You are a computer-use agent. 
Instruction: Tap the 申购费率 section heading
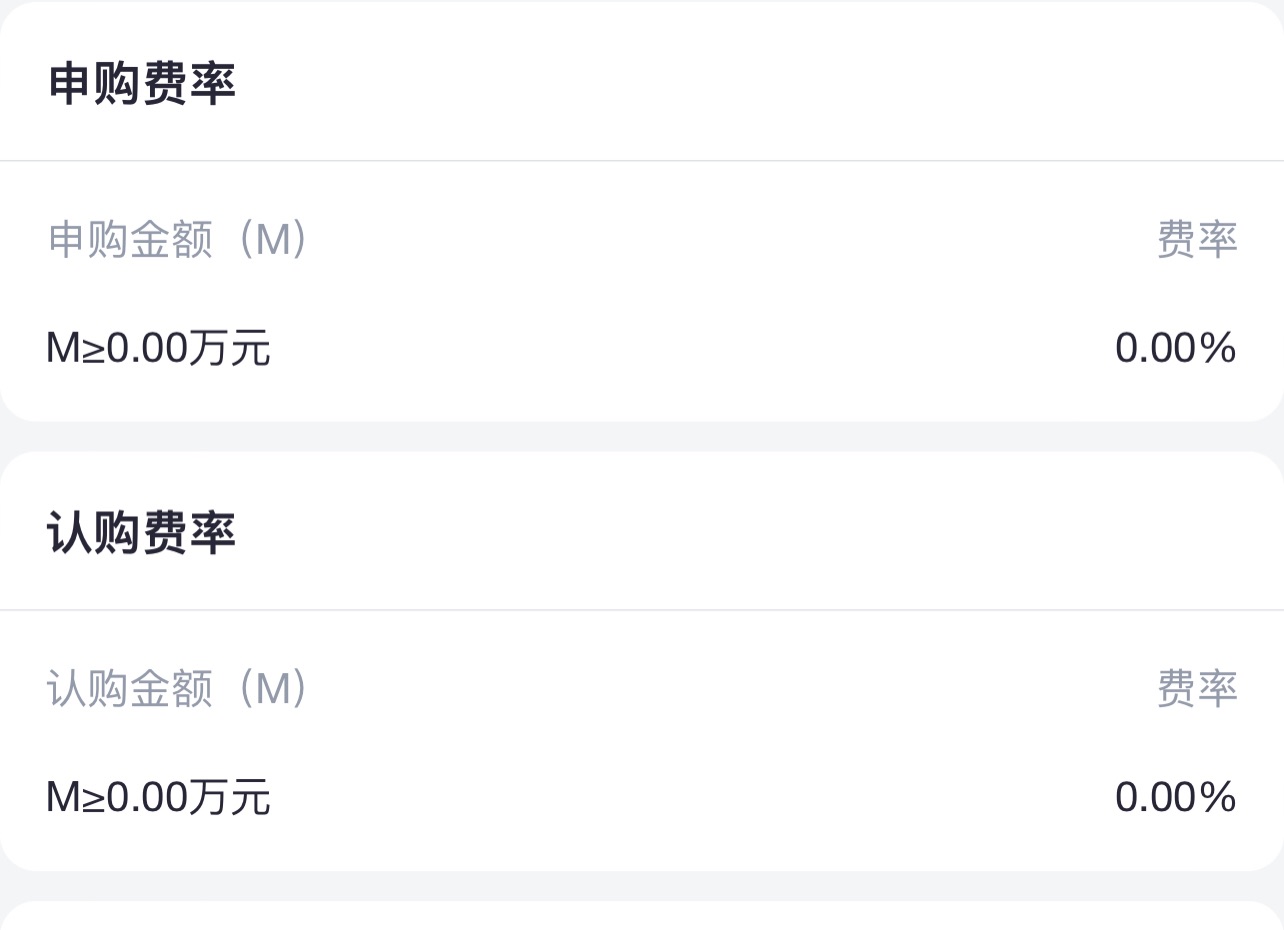[142, 85]
